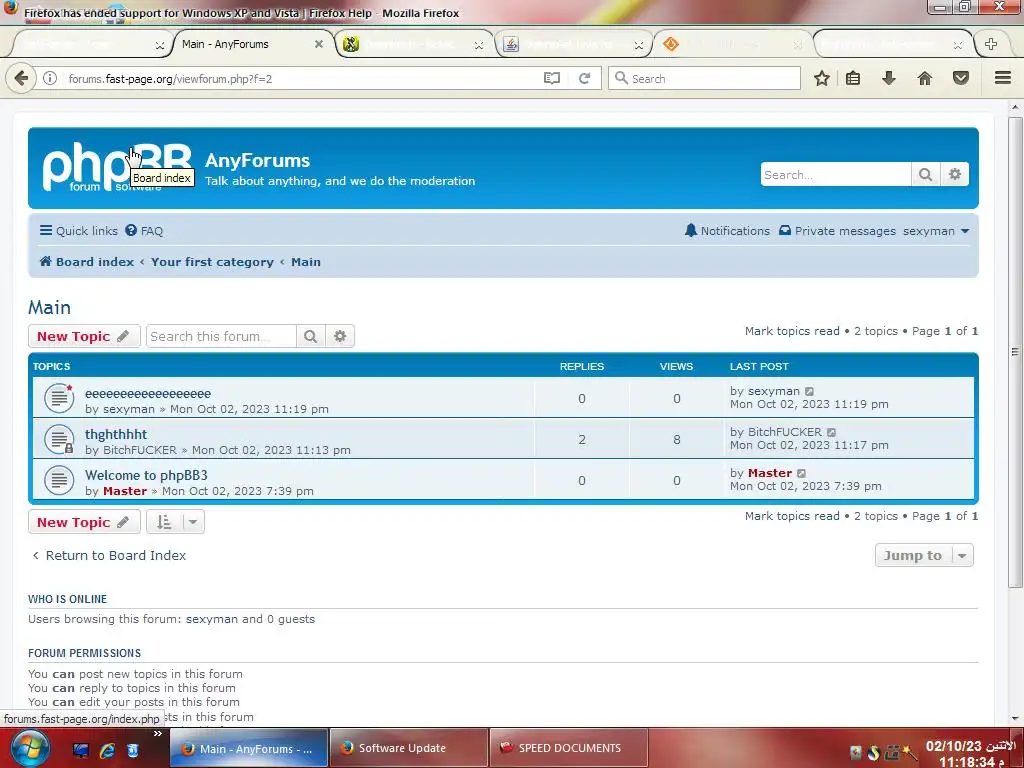
Task: Open the downloads arrow icon
Action: click(x=889, y=79)
